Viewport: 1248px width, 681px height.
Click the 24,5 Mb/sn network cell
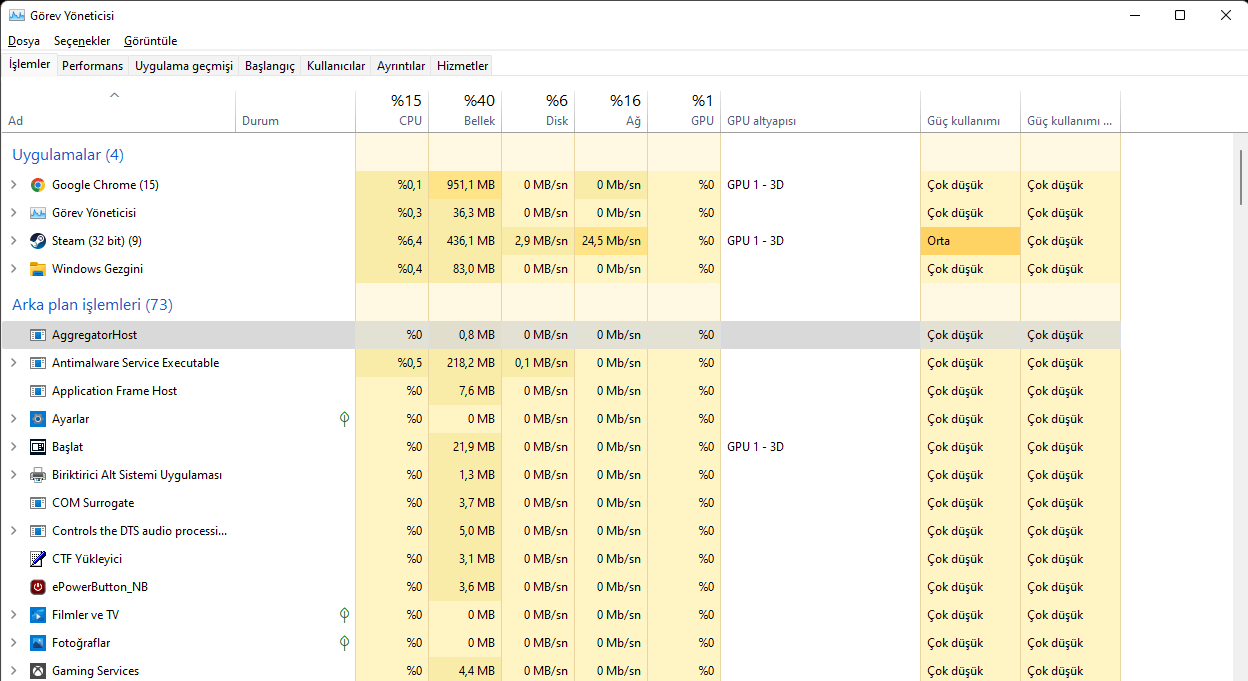pos(611,241)
